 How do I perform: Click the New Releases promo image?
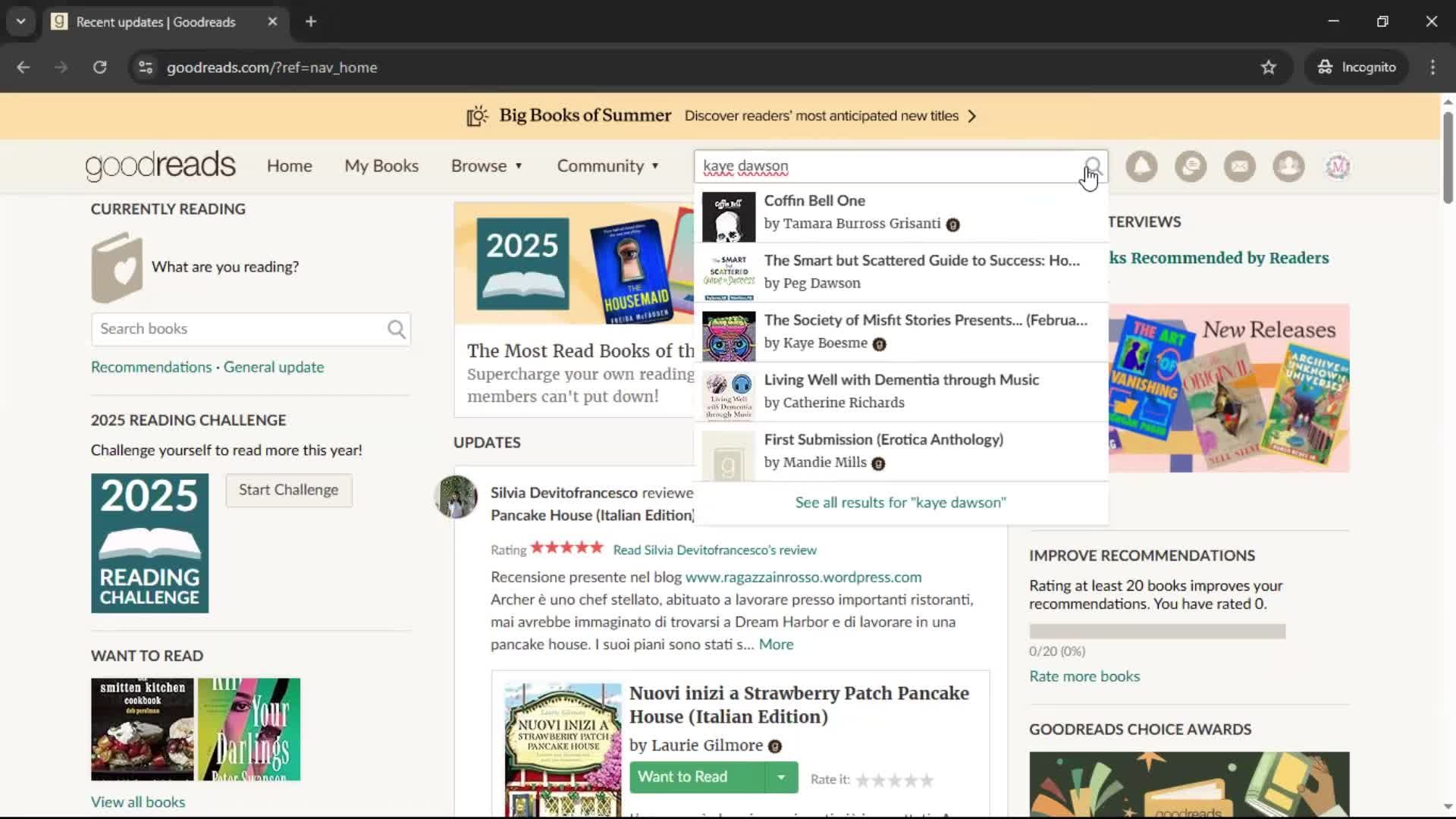1228,388
